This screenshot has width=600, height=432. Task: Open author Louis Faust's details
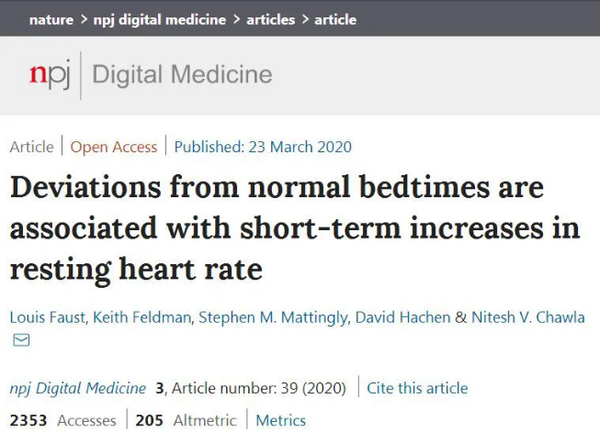[x=45, y=317]
